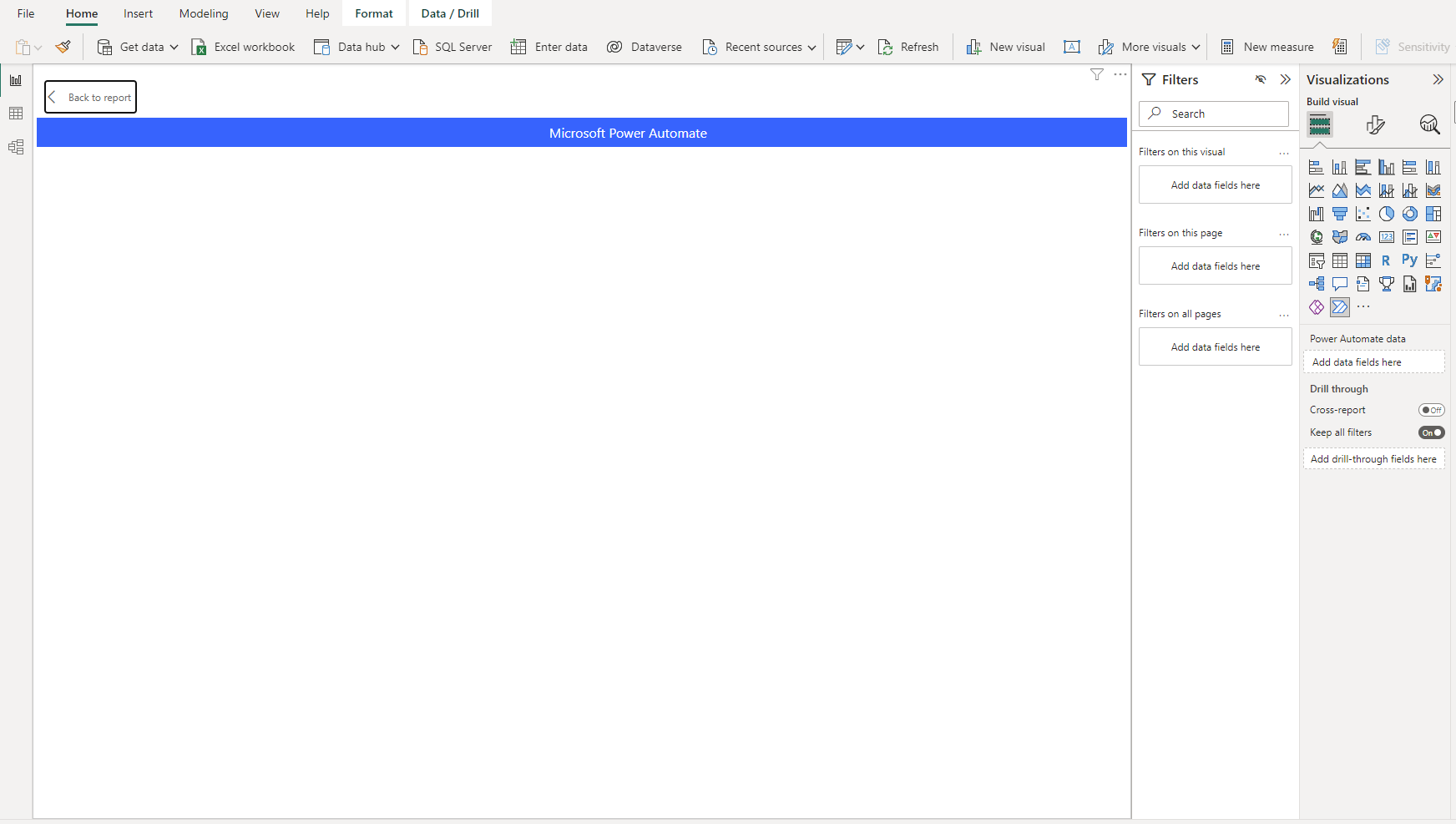Open more options for Filters on this page

(x=1284, y=234)
